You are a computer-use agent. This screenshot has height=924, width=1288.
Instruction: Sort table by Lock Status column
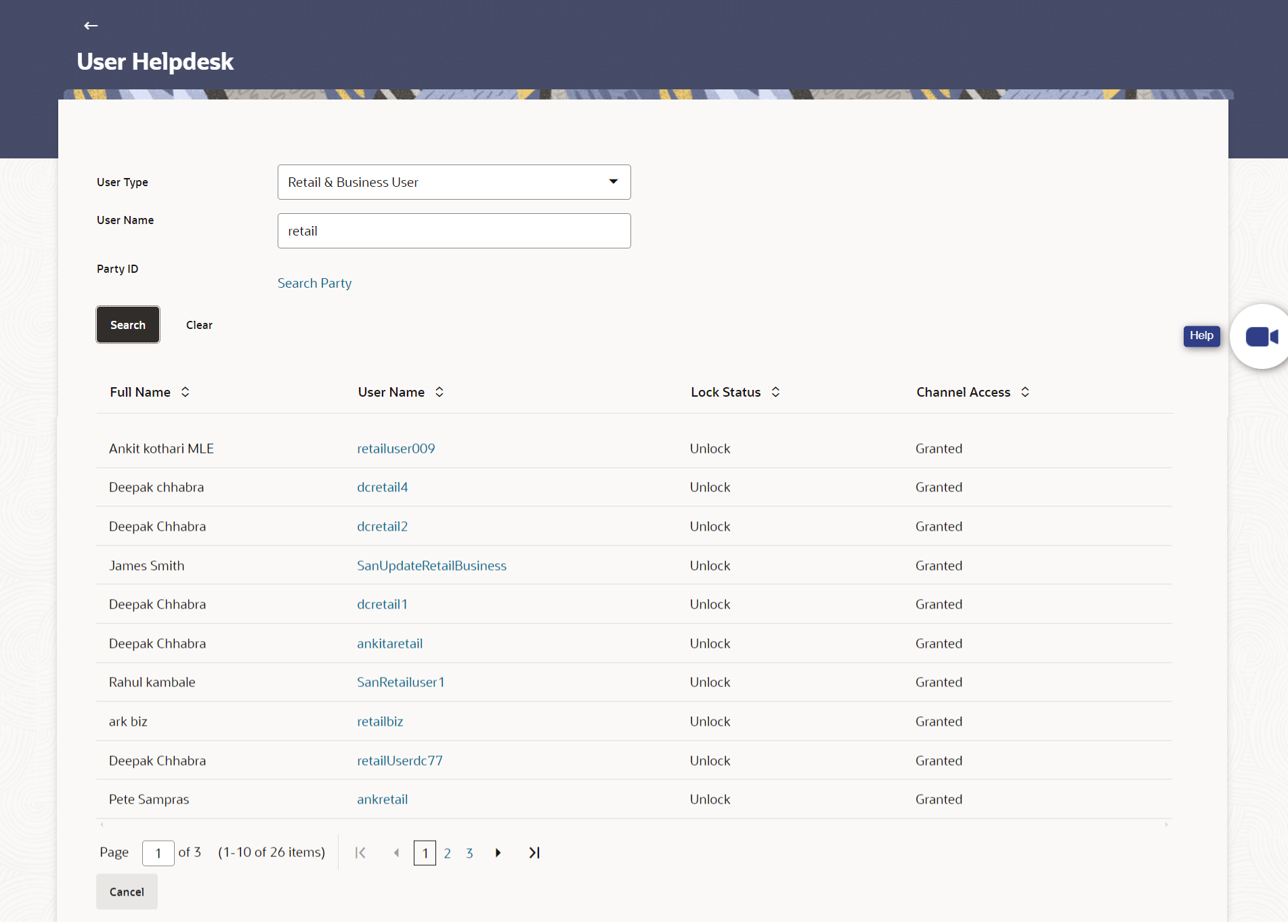click(x=775, y=392)
